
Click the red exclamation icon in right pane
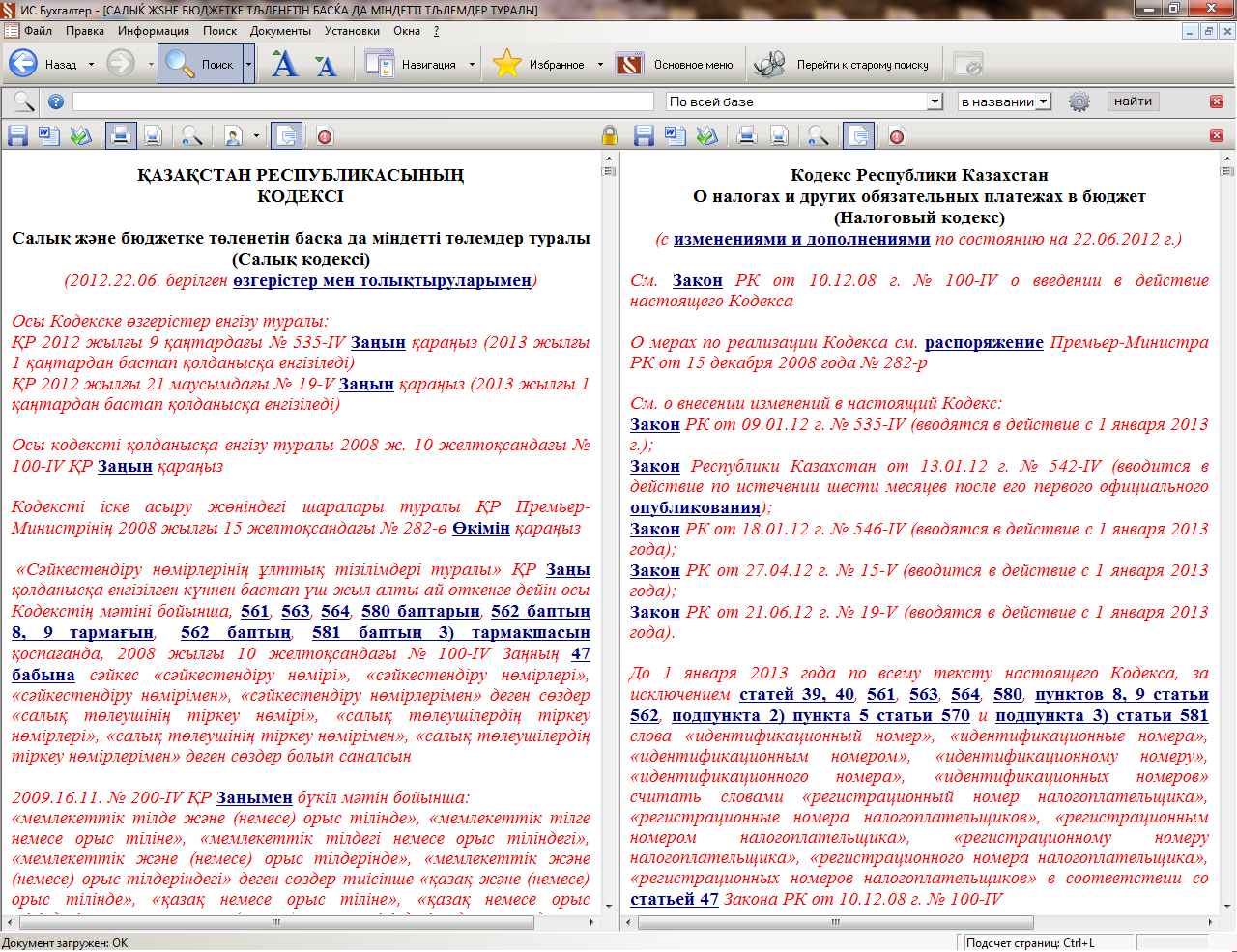(x=897, y=135)
